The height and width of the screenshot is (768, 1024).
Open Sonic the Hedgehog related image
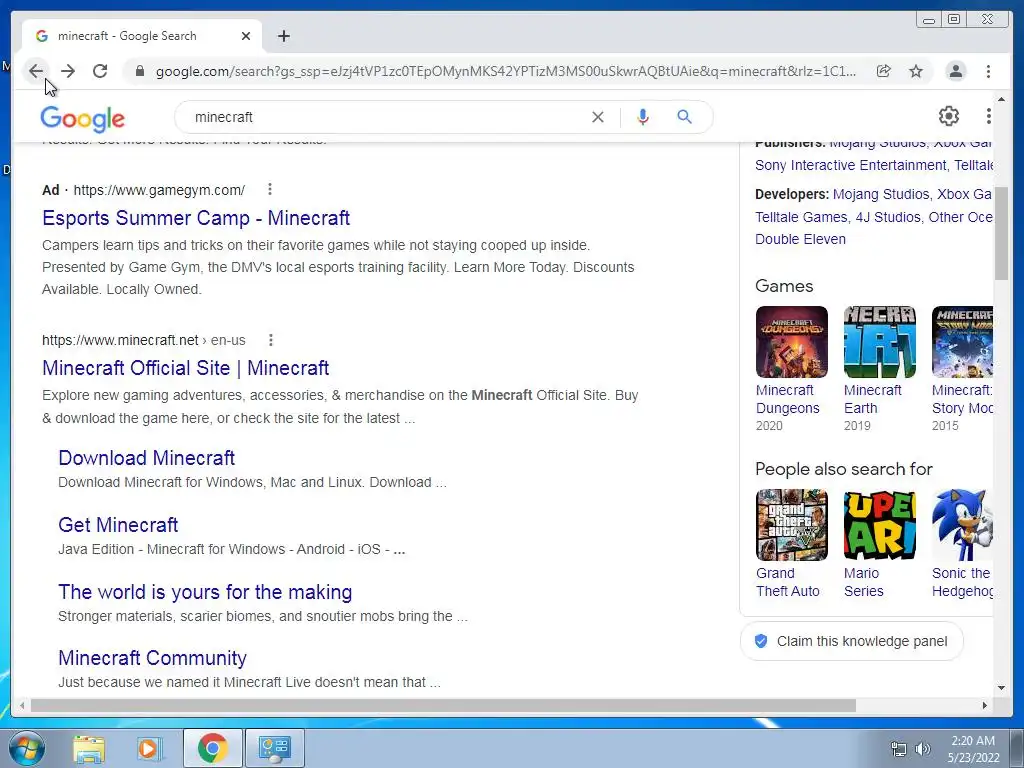(x=963, y=525)
